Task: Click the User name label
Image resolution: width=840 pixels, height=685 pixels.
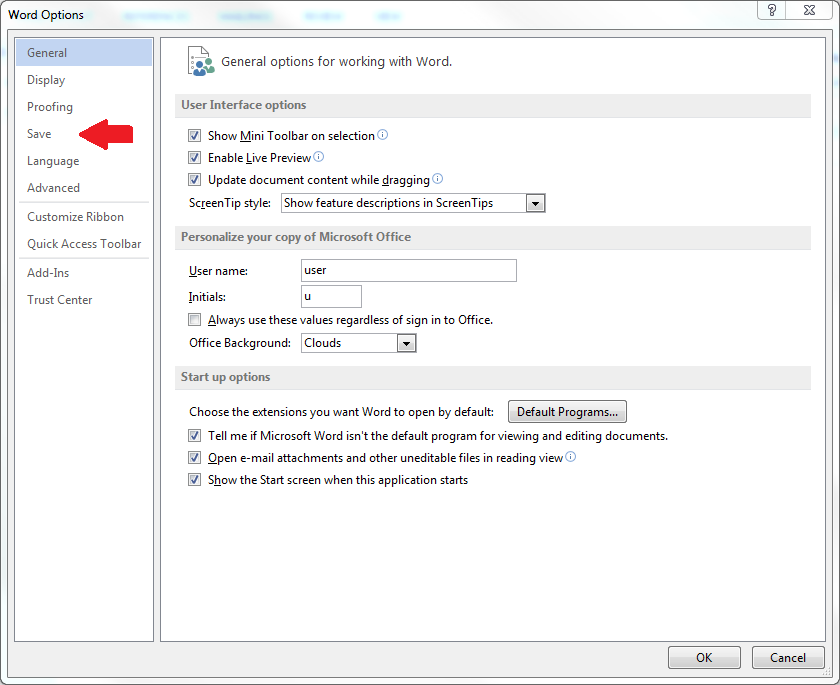Action: 218,271
